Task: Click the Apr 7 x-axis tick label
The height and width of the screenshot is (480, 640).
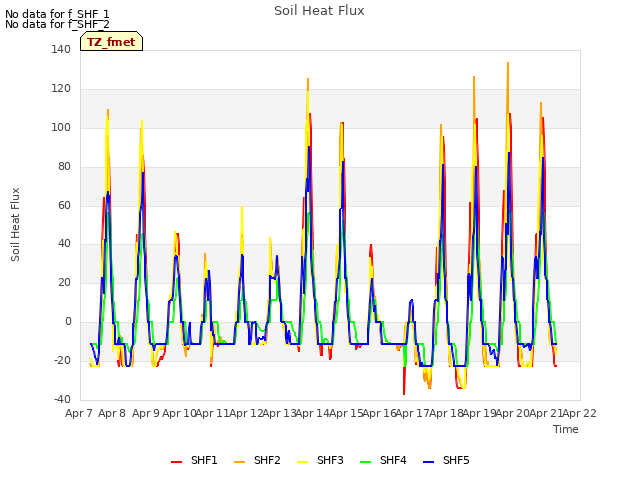Action: pos(79,413)
